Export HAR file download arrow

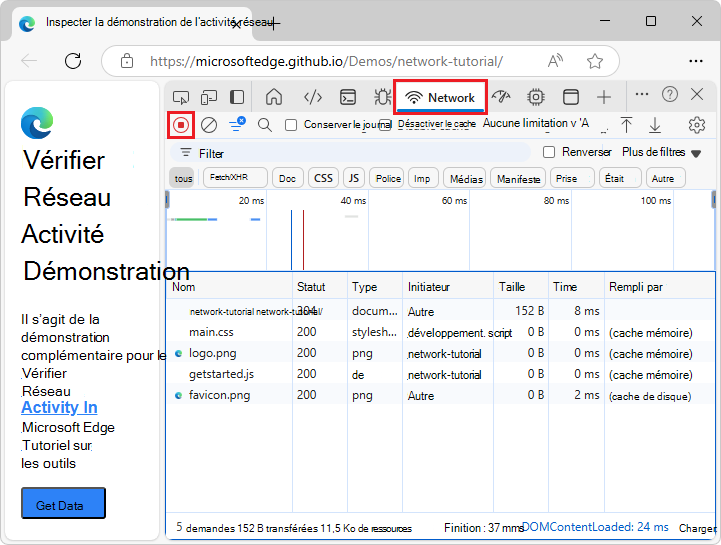tap(655, 125)
